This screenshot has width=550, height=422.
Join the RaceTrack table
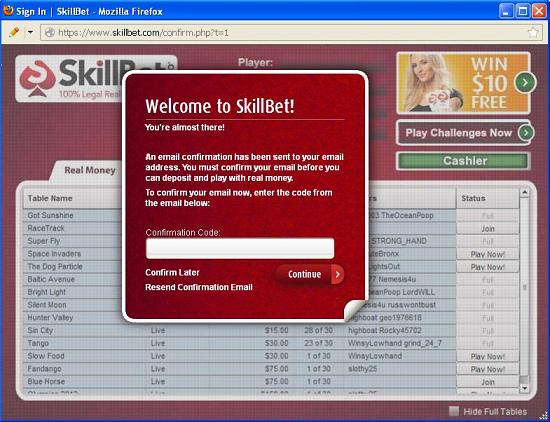[x=488, y=229]
